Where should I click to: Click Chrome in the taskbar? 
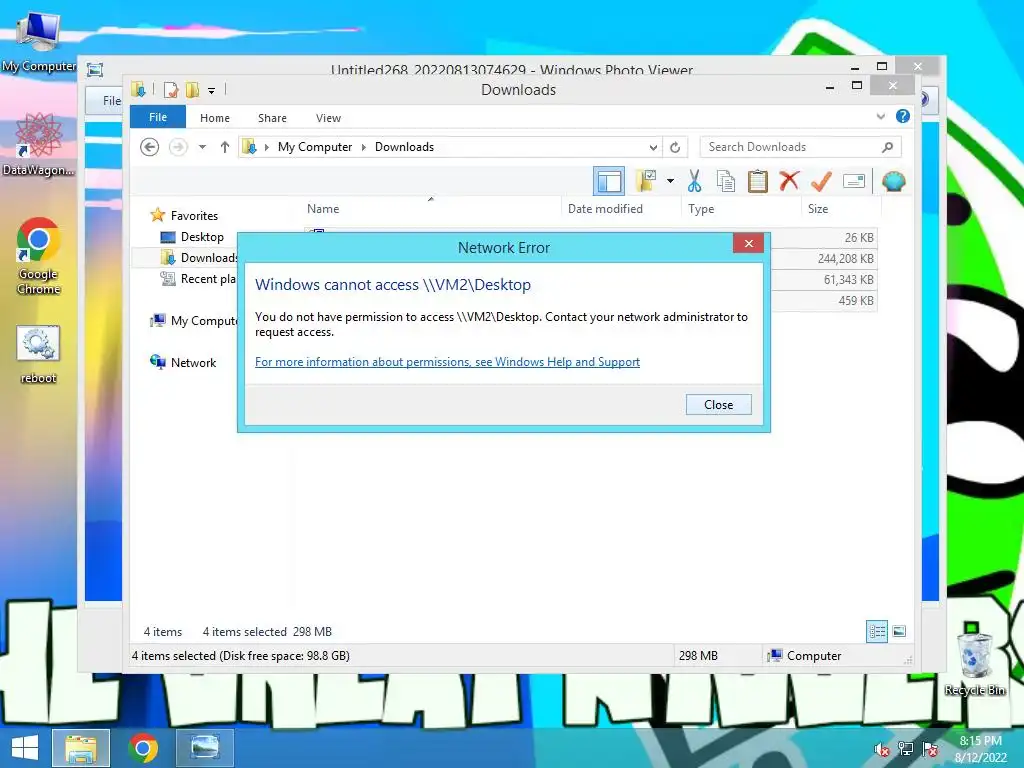(x=143, y=748)
